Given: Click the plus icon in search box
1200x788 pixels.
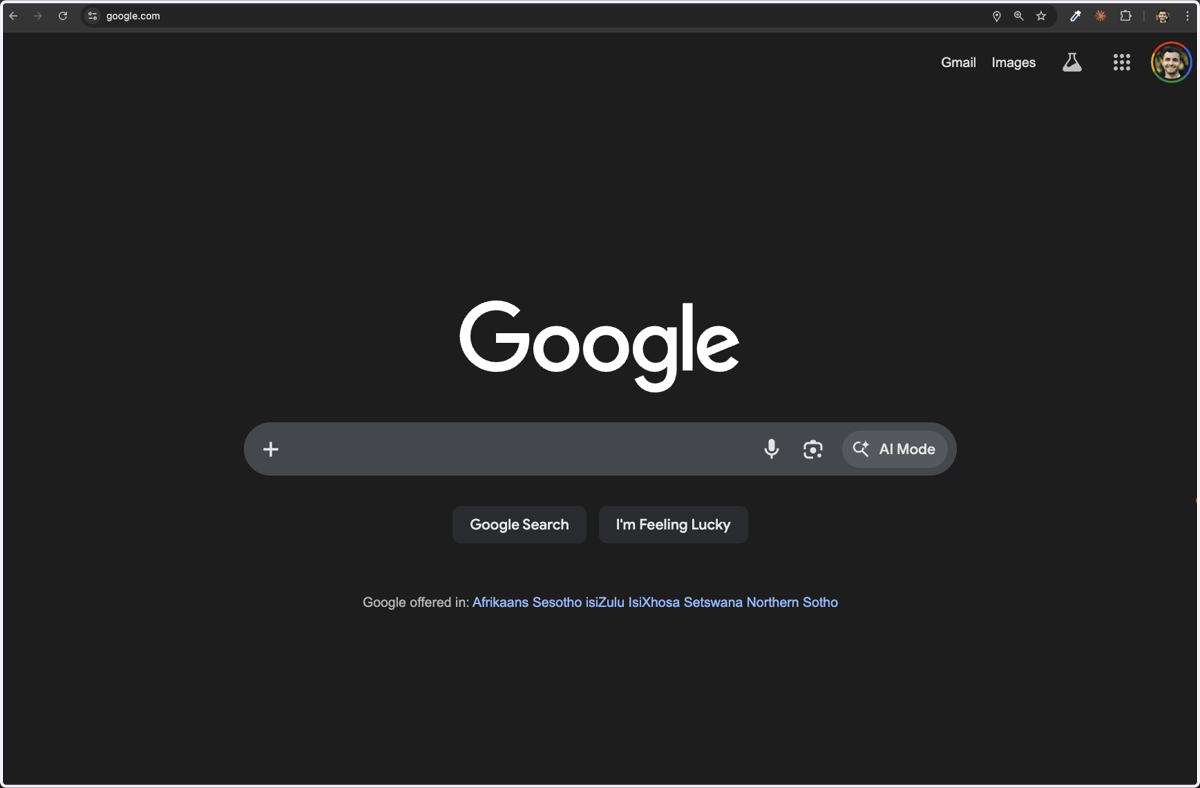Looking at the screenshot, I should click(x=270, y=449).
